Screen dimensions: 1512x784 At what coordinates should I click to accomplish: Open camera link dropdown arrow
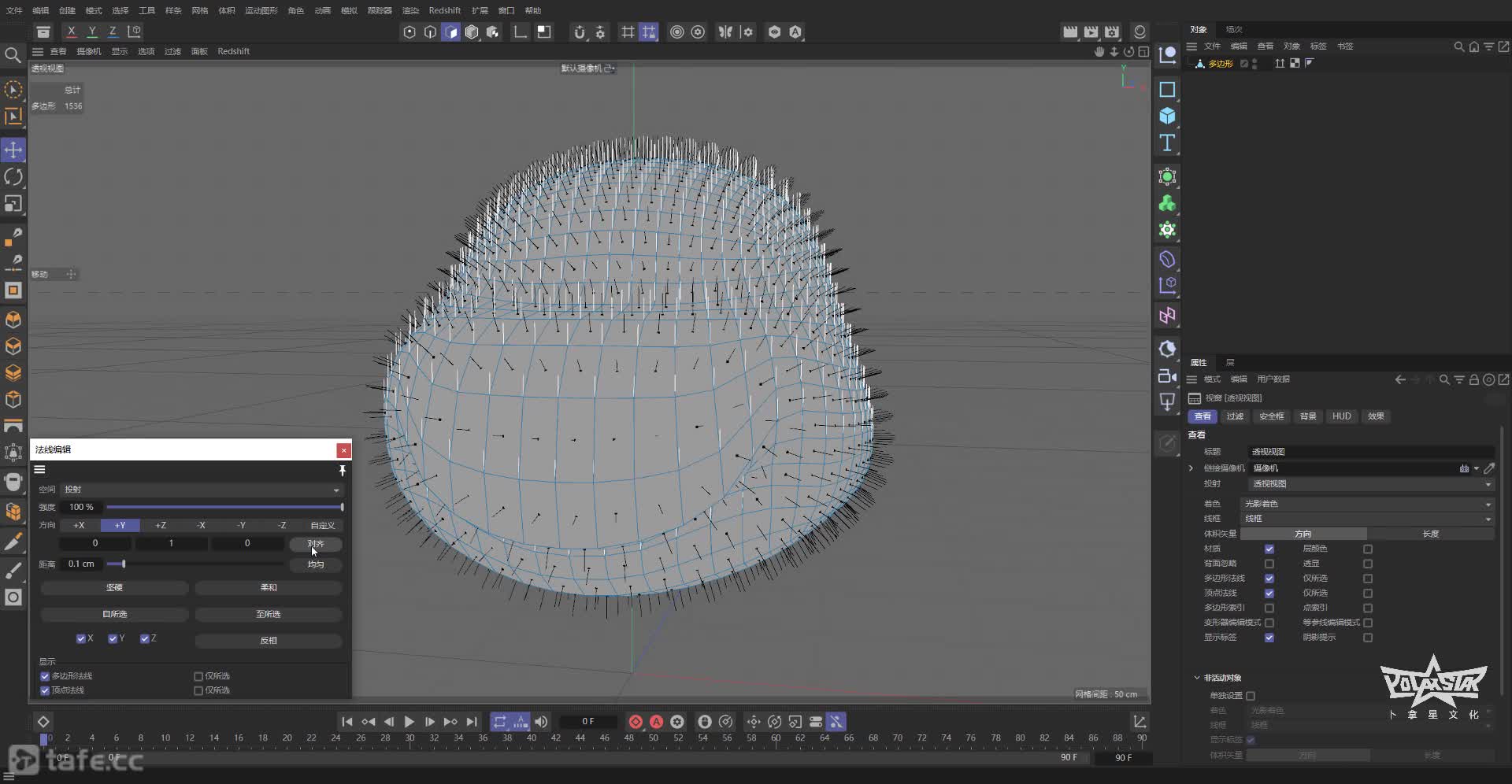click(x=1476, y=468)
